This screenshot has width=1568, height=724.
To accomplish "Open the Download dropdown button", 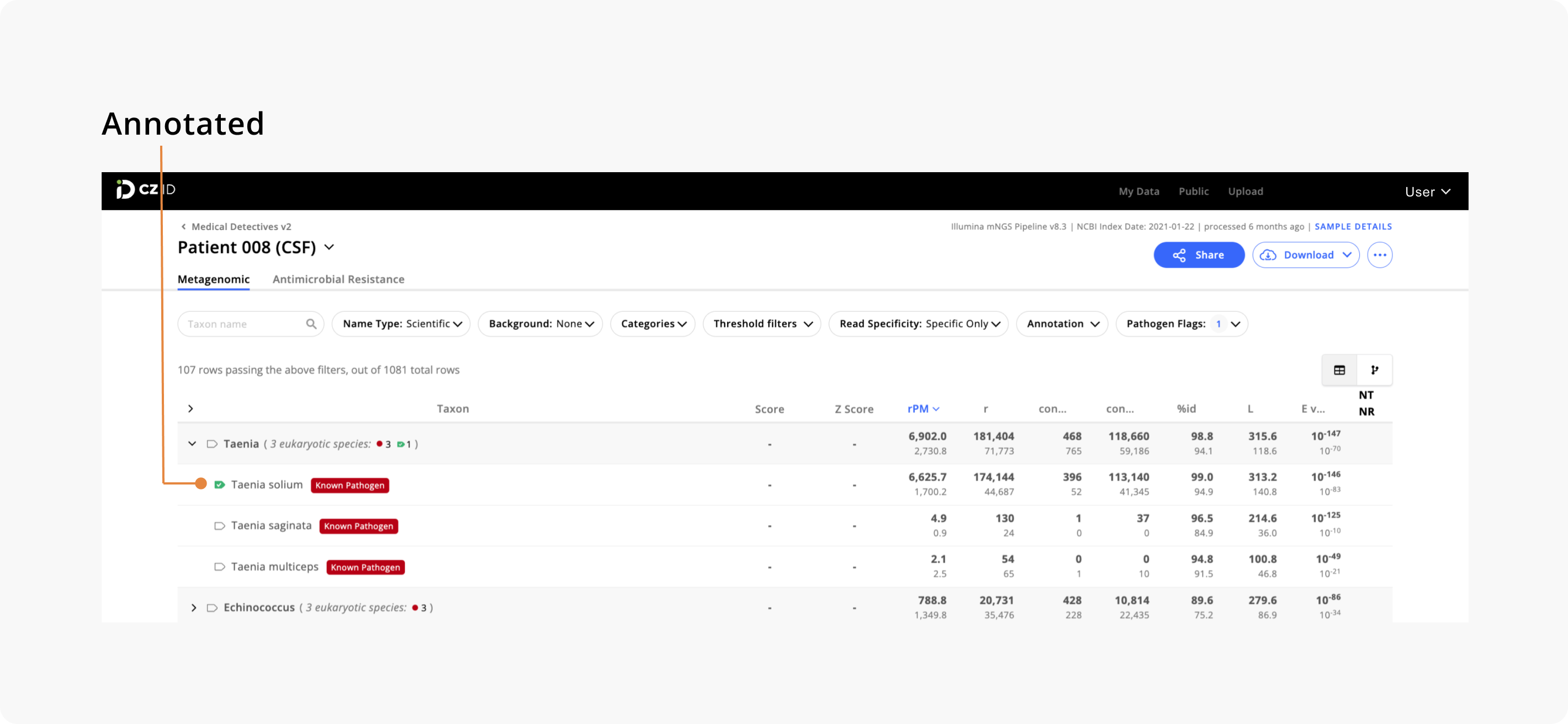I will [x=1306, y=255].
